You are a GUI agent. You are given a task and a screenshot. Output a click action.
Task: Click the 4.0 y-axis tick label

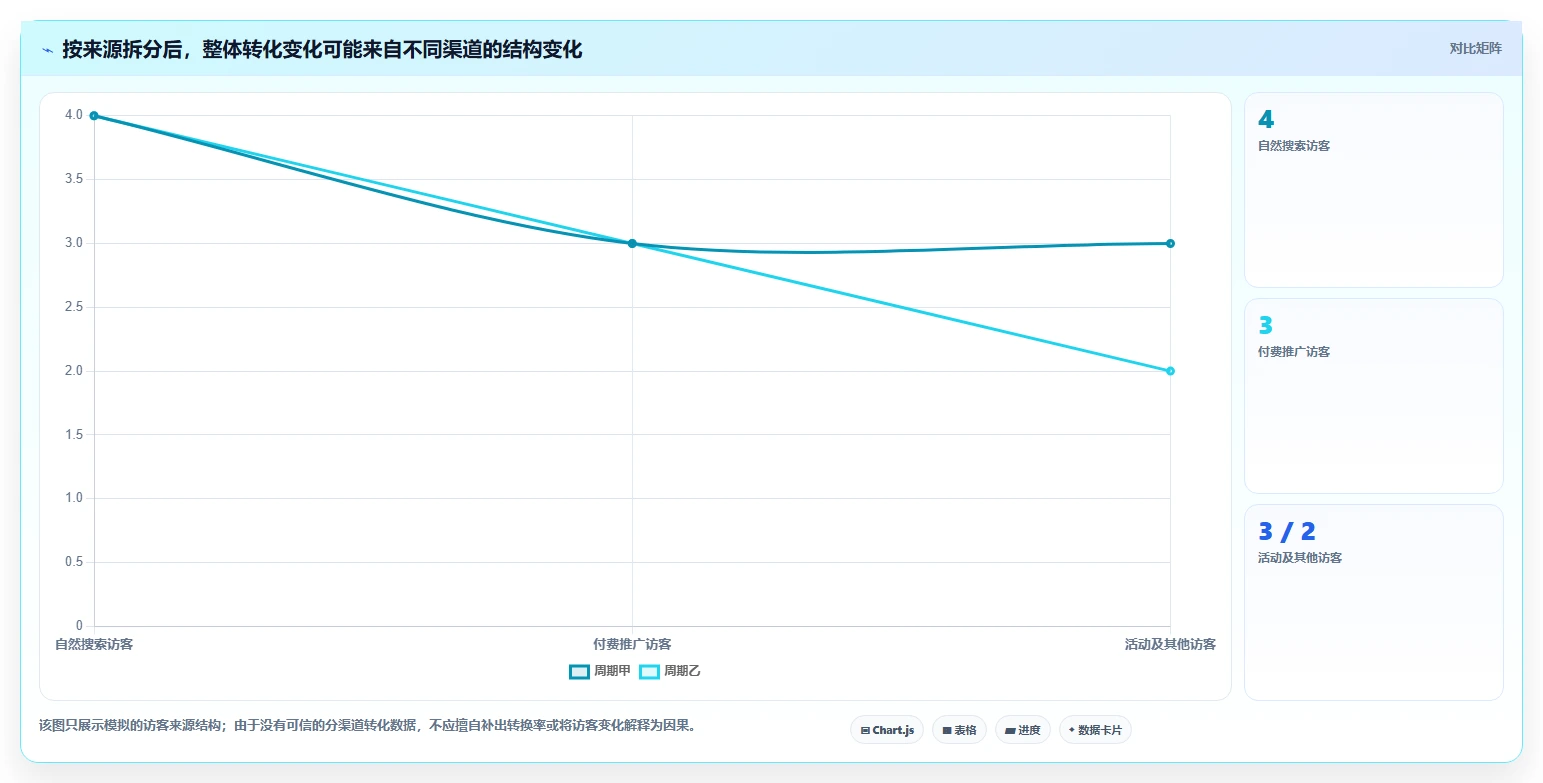(74, 115)
